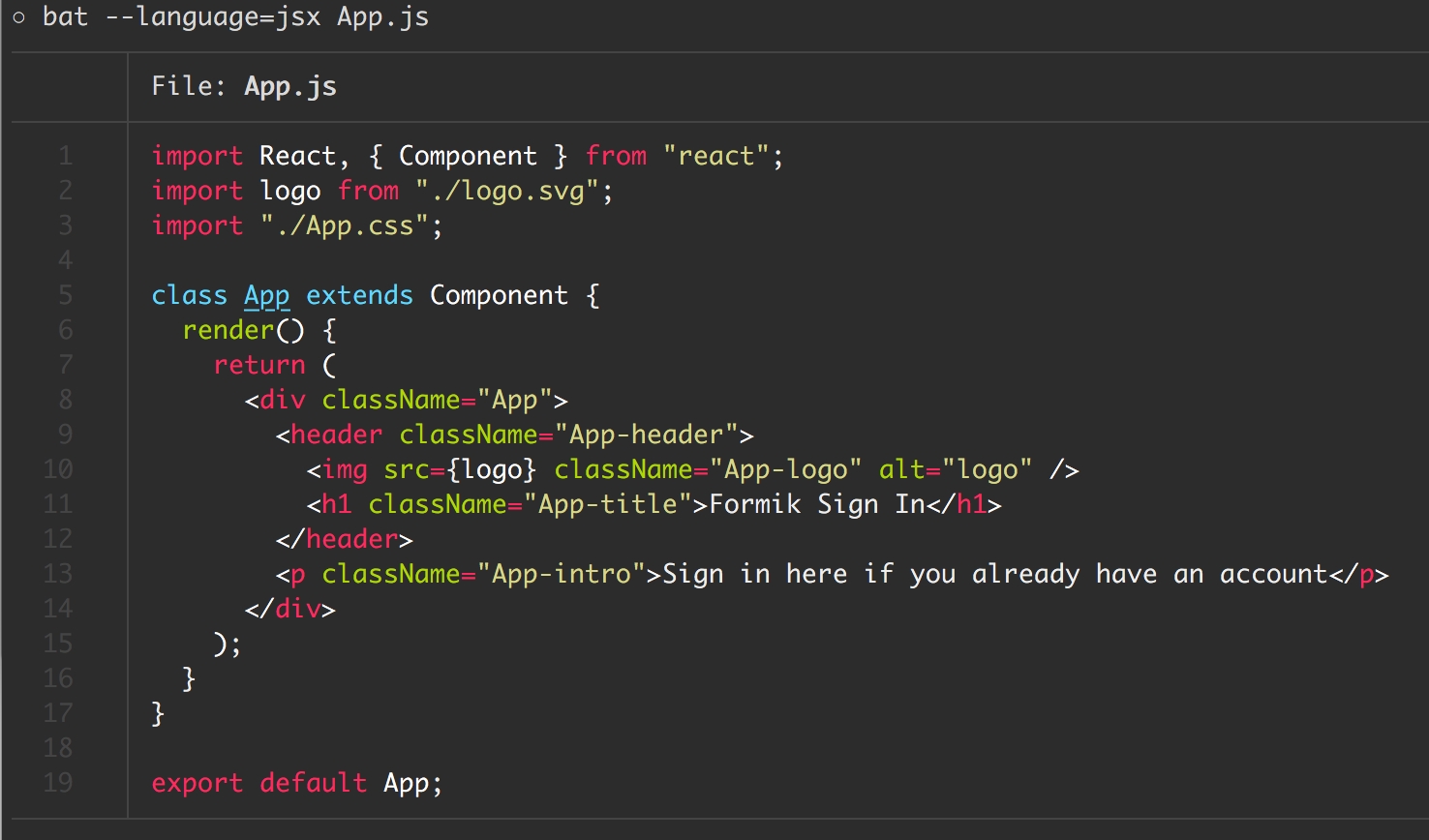This screenshot has width=1429, height=840.
Task: Click line number 19 in the gutter
Action: (57, 783)
